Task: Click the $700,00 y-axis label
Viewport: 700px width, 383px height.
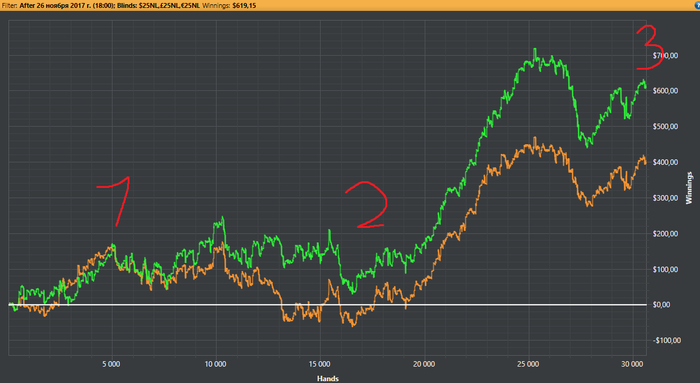Action: click(665, 55)
